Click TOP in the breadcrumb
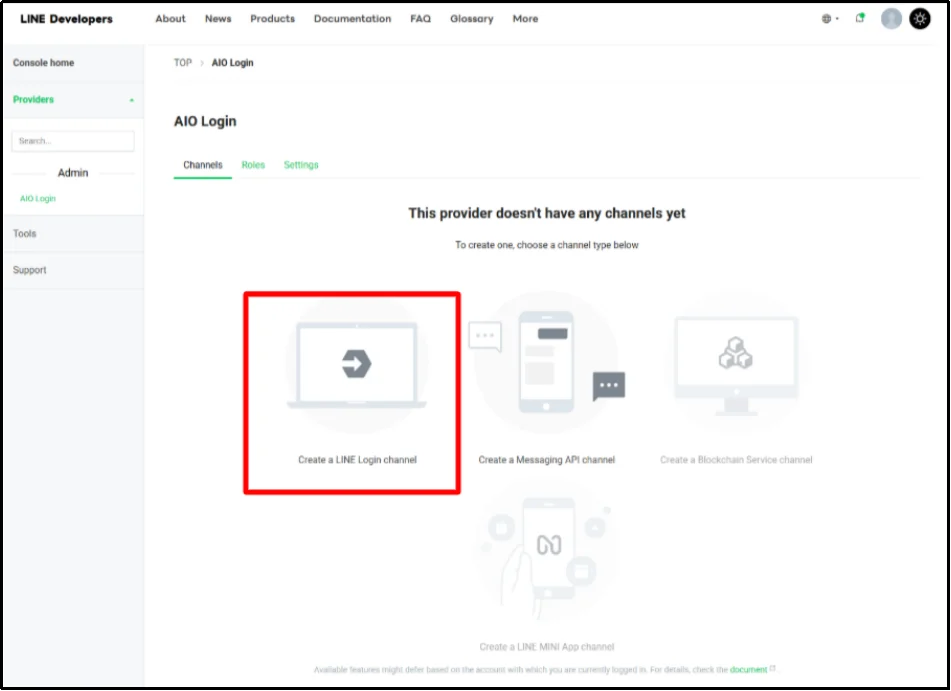This screenshot has height=691, width=951. (x=182, y=62)
